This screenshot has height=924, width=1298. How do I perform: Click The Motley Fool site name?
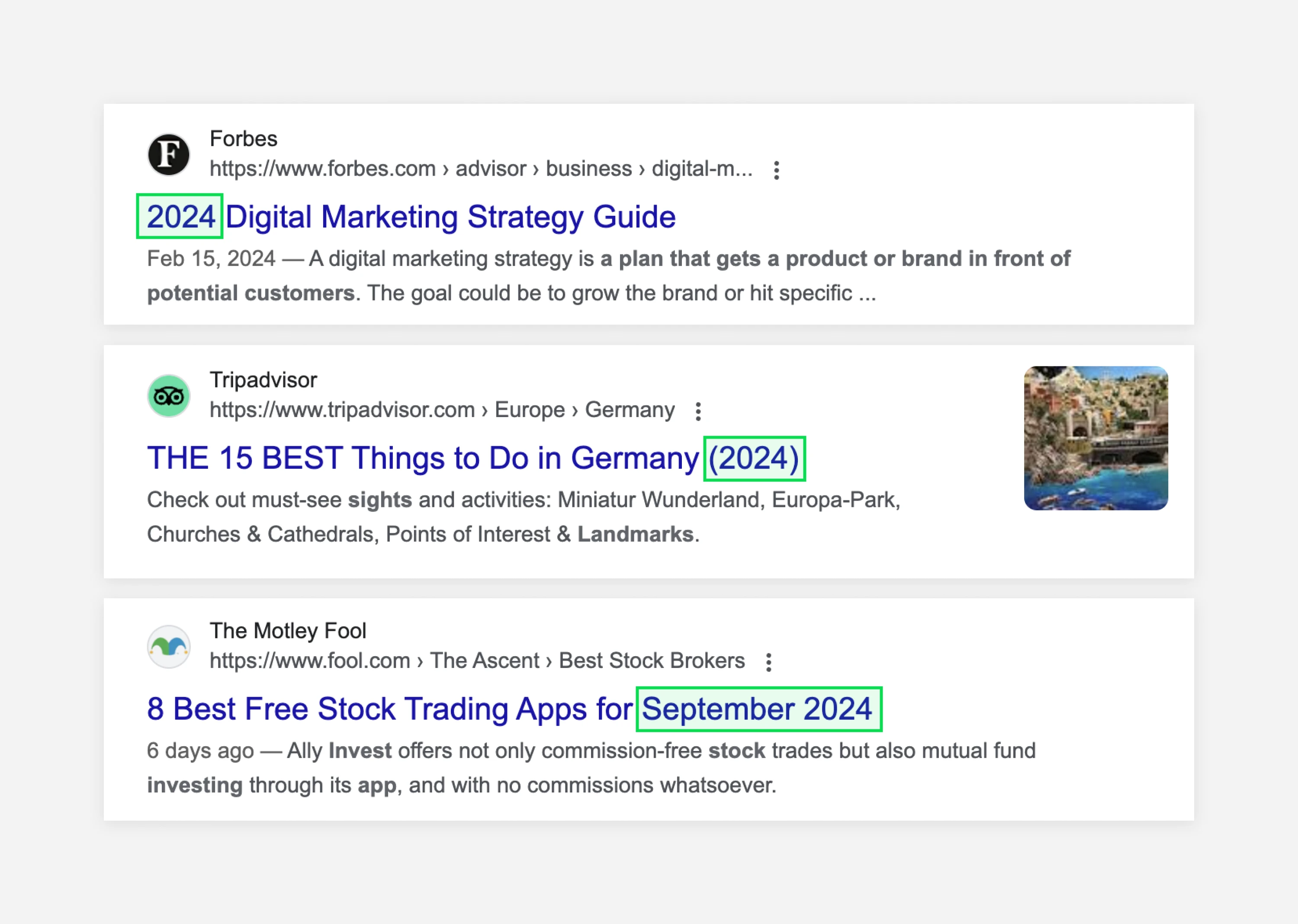pos(288,630)
